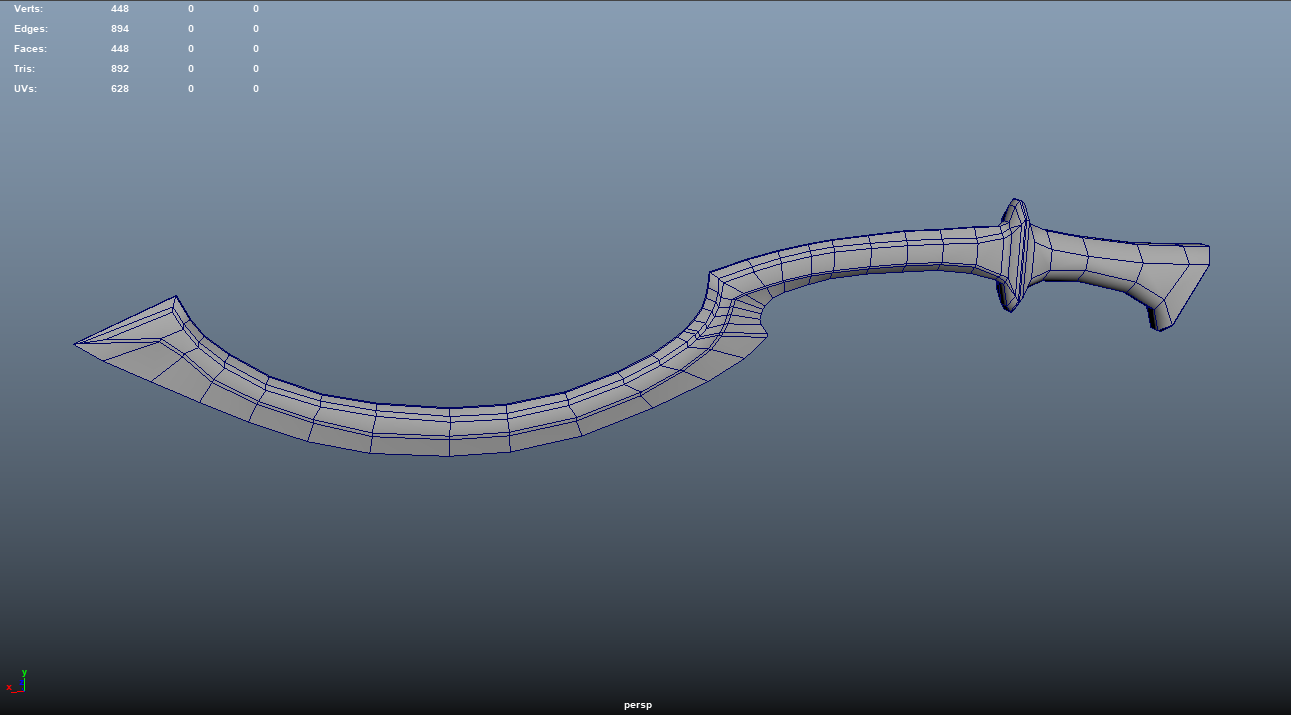Click the Faces label in the HUD
Viewport: 1291px width, 715px height.
(30, 48)
